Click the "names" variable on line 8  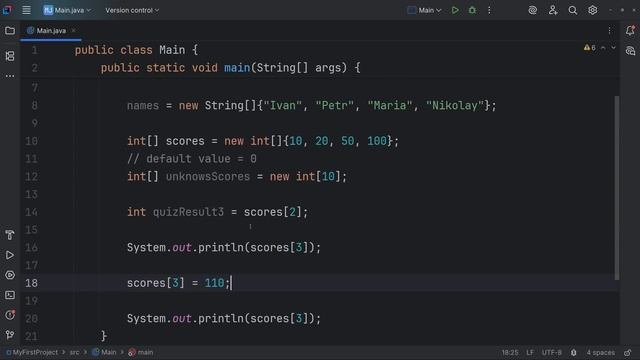[x=143, y=106]
